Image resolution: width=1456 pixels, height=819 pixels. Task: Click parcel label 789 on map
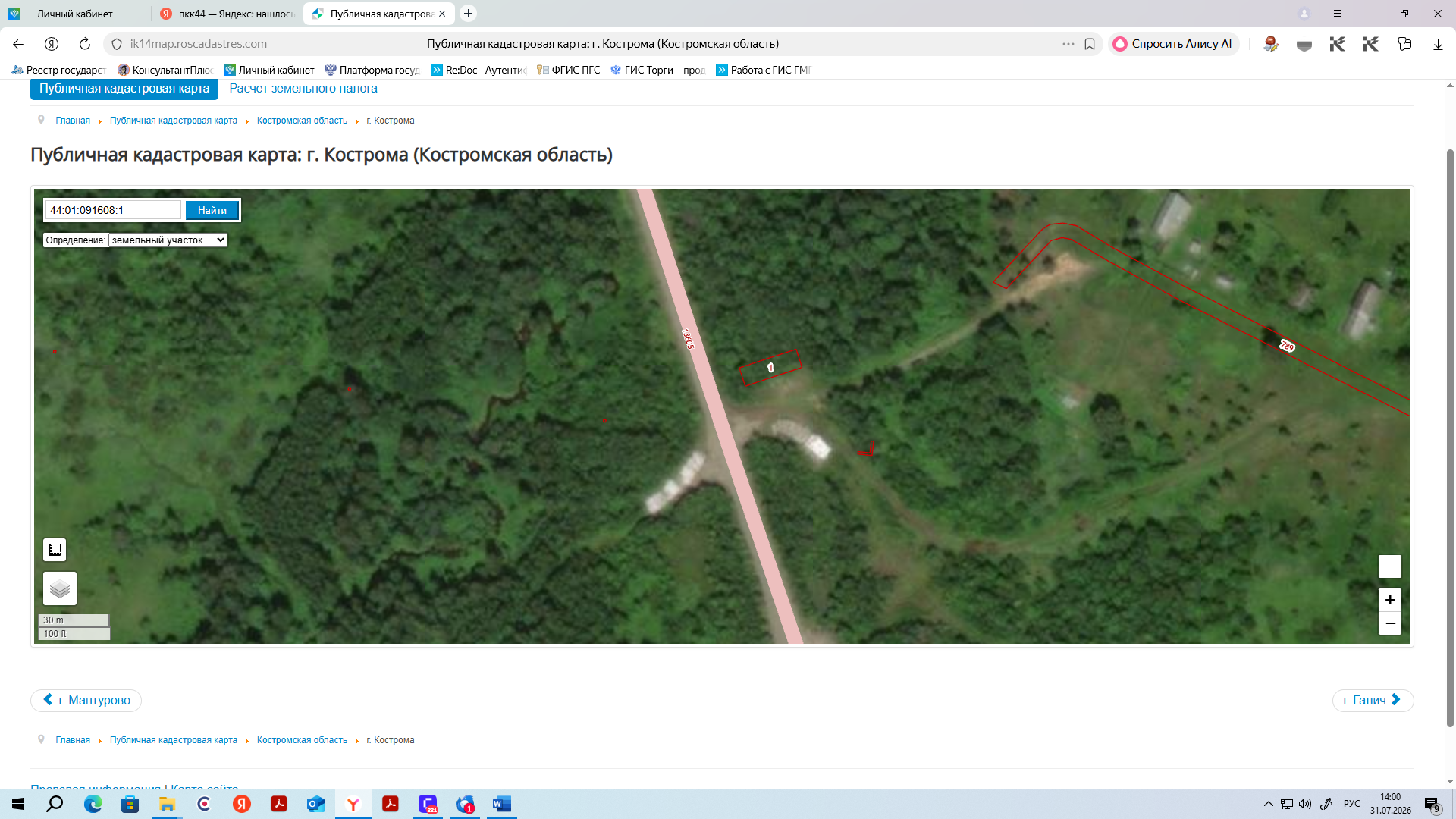coord(1287,346)
